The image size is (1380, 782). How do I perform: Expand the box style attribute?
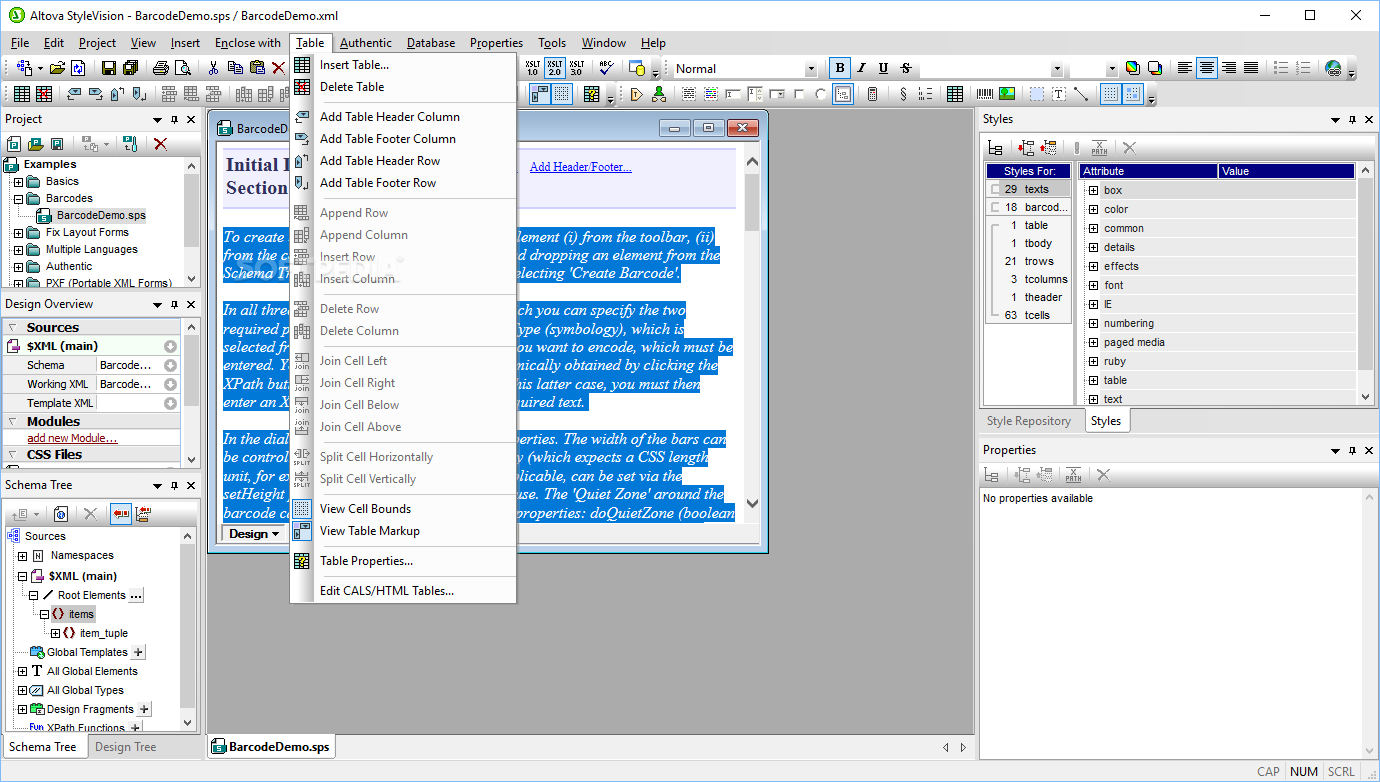1093,190
